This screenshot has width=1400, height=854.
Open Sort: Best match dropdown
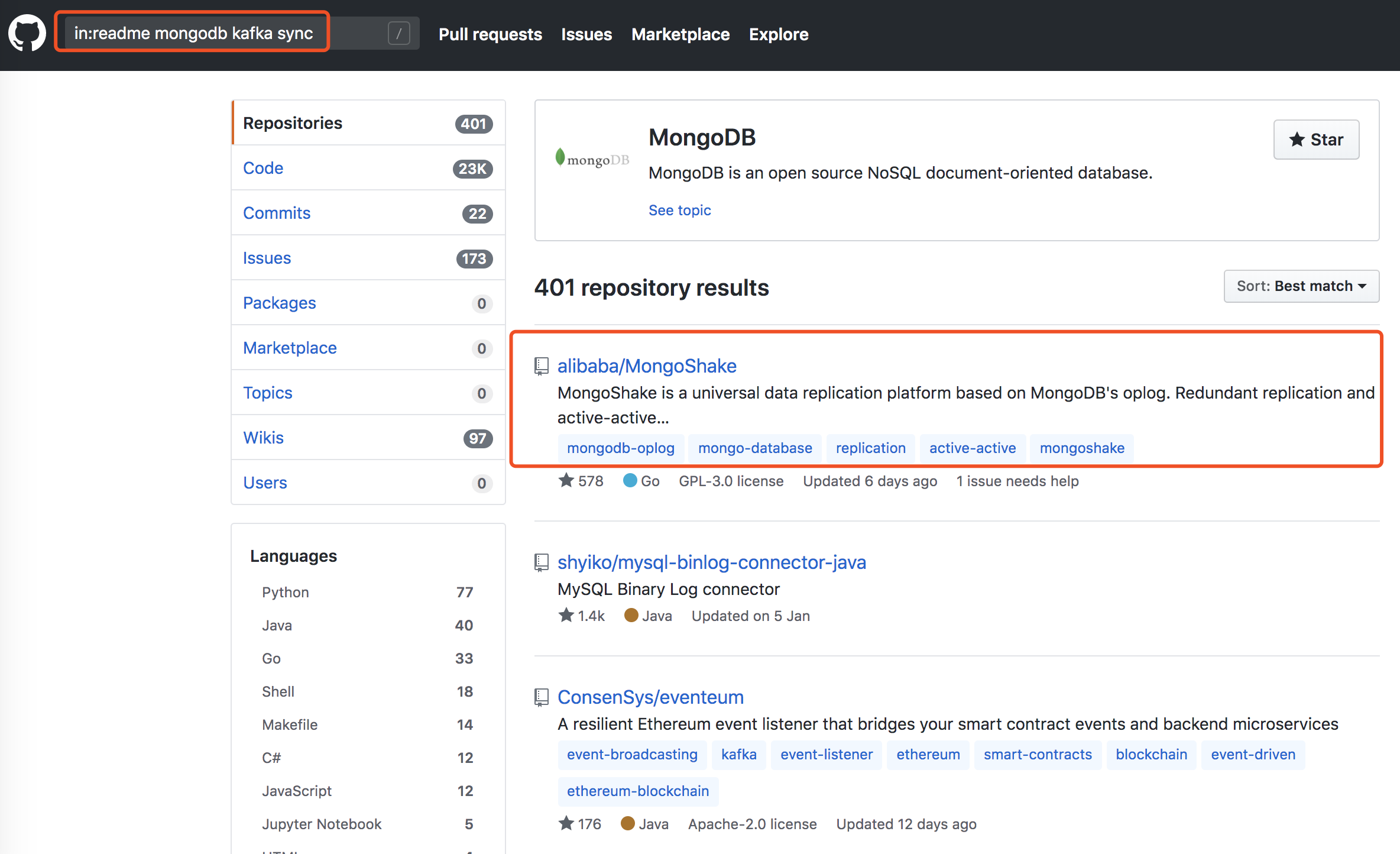click(x=1301, y=286)
